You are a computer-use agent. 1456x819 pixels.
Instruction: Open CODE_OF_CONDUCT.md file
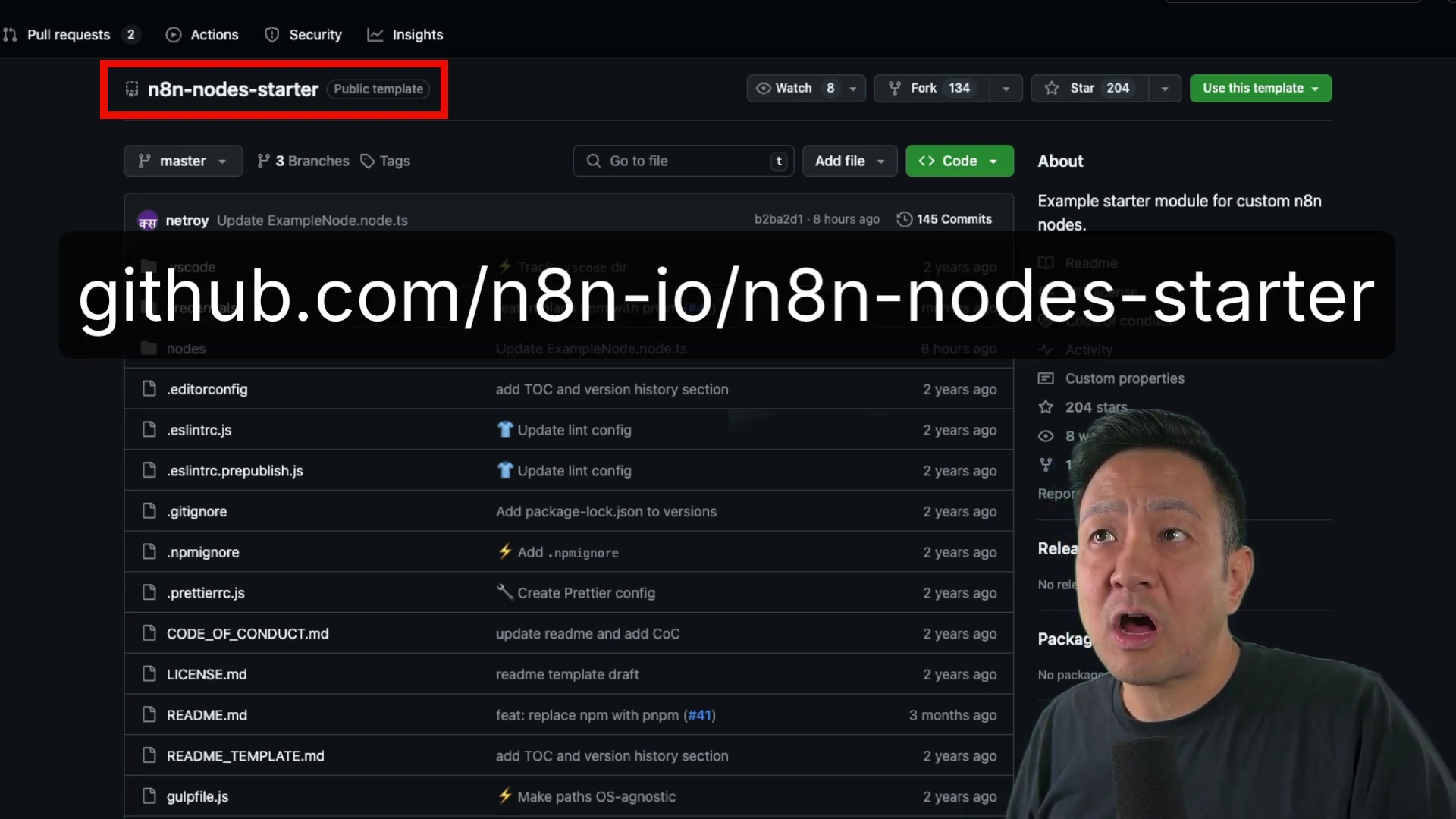248,634
